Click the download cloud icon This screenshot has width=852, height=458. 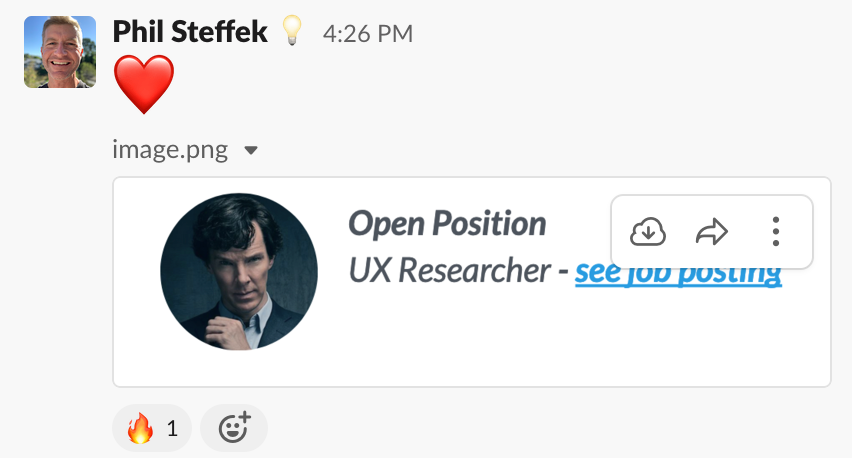point(648,232)
